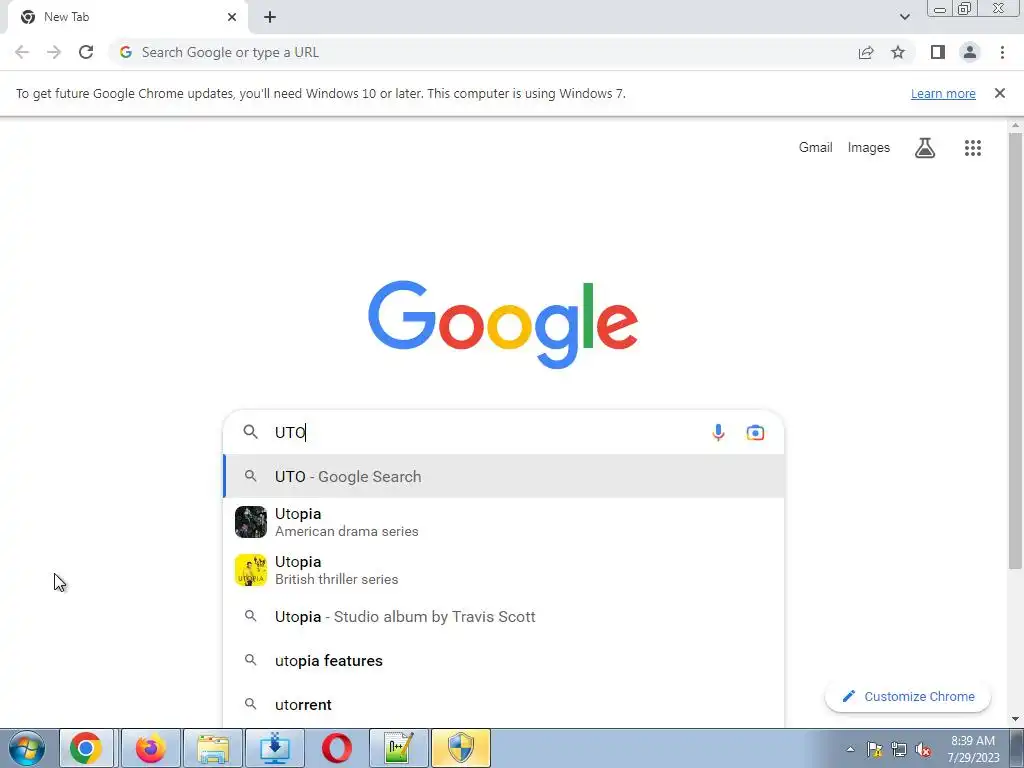1024x768 pixels.
Task: Search by image with camera icon
Action: pyautogui.click(x=755, y=432)
